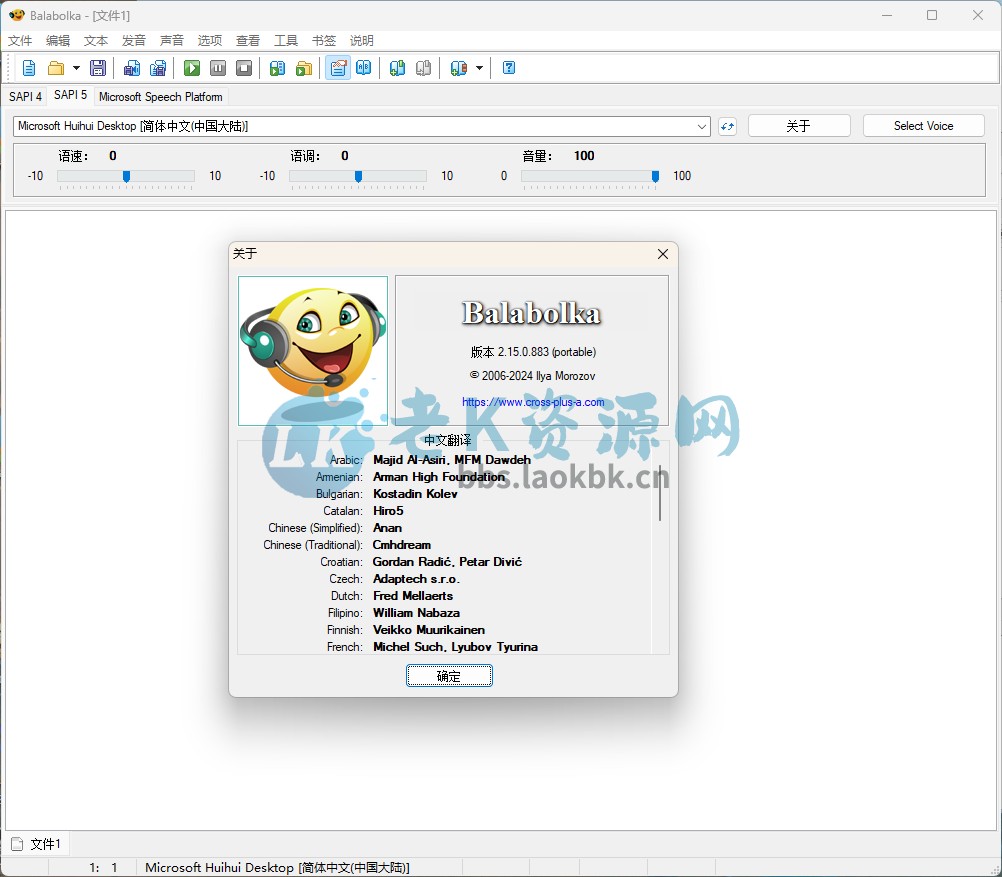Click the split and convert to audio icon
Viewport: 1002px width, 877px height.
coord(158,68)
